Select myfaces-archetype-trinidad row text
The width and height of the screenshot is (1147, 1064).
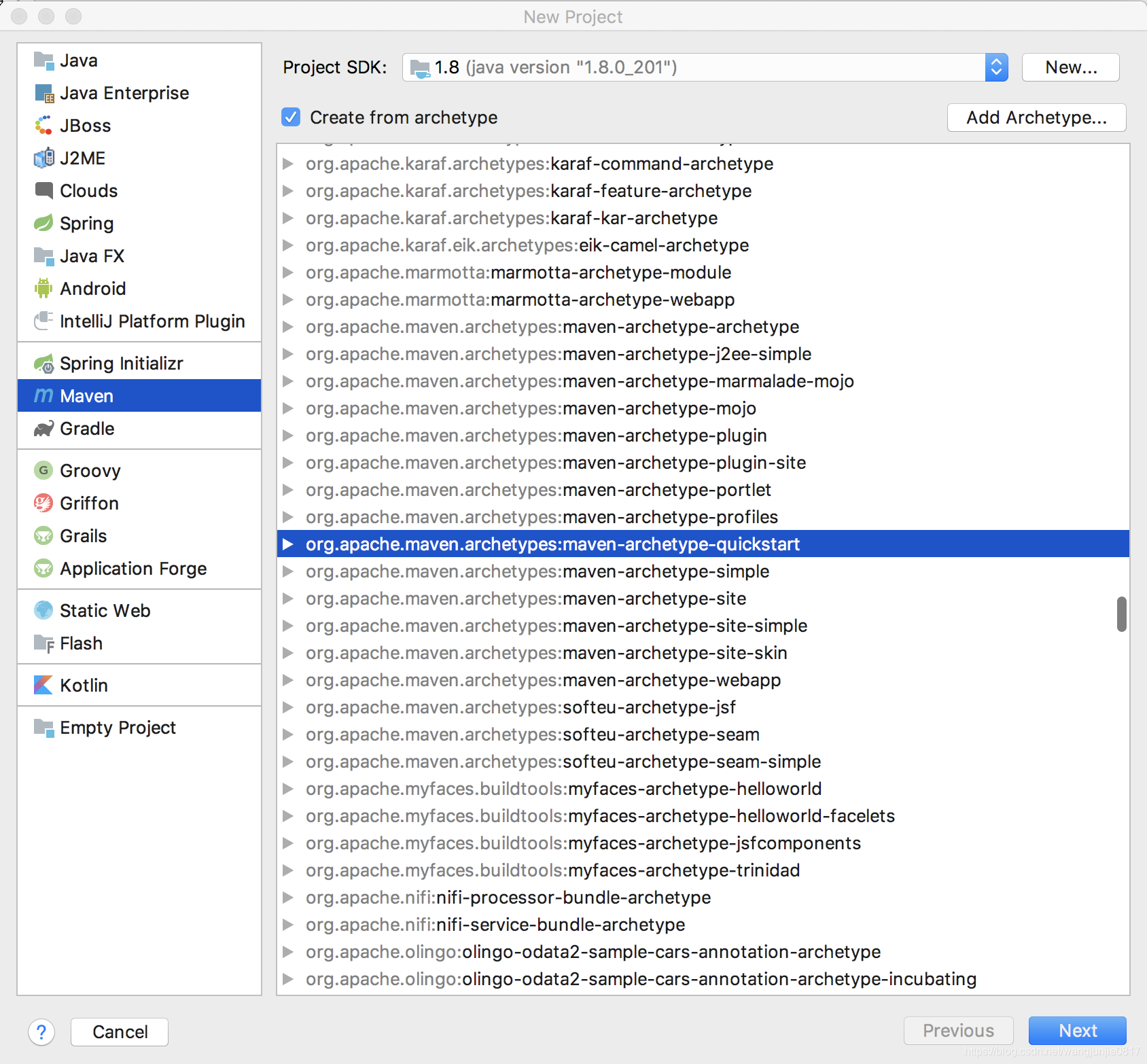click(552, 870)
